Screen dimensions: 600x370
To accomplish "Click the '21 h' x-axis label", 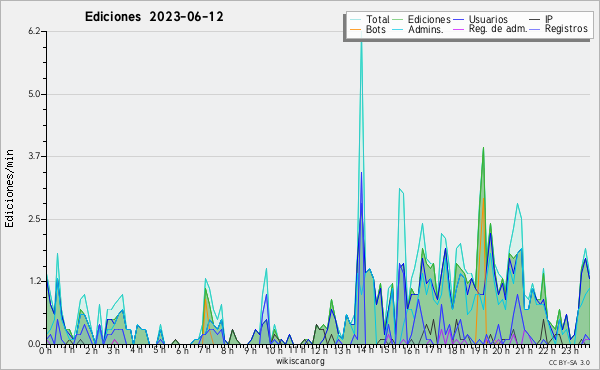I will (524, 350).
